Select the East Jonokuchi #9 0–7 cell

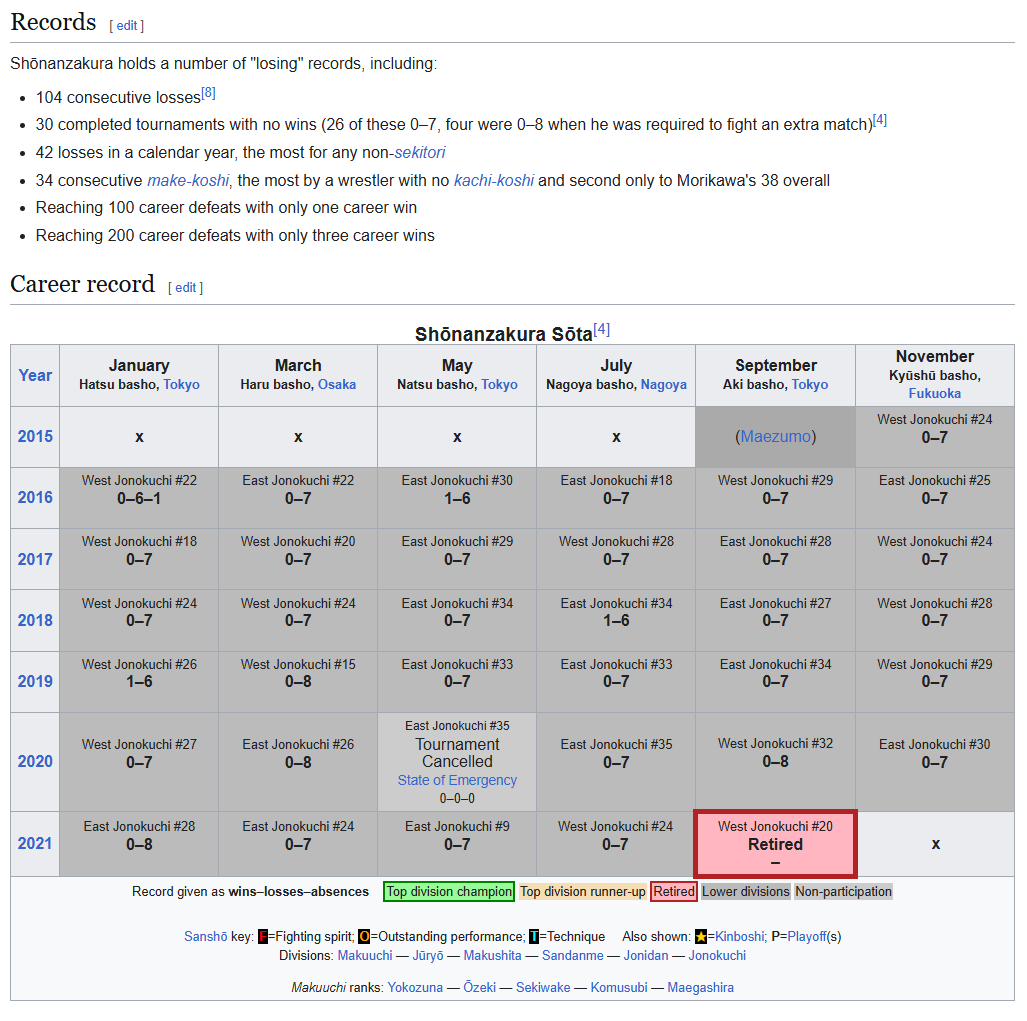457,844
